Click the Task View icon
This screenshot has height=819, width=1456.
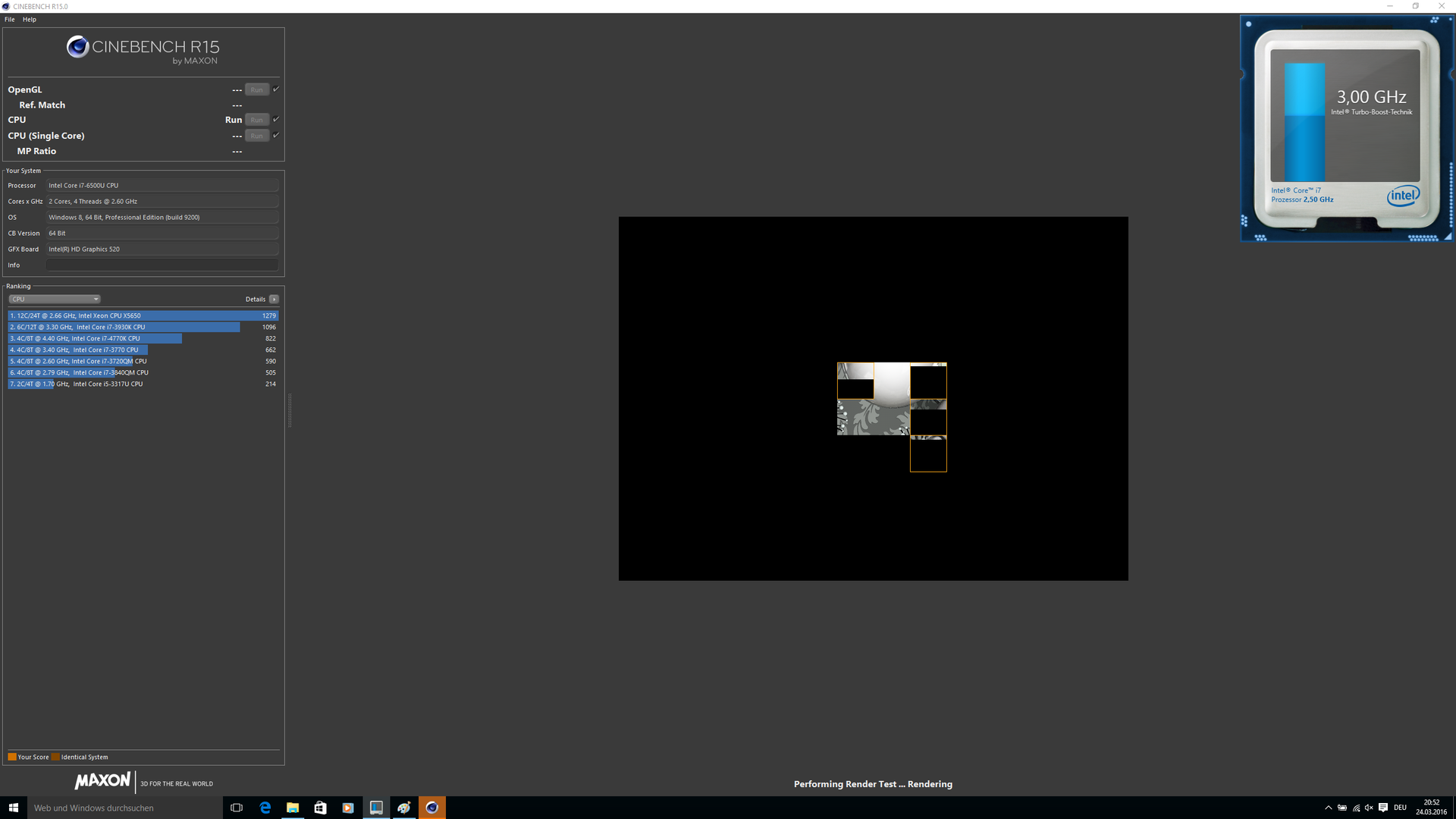click(x=237, y=808)
